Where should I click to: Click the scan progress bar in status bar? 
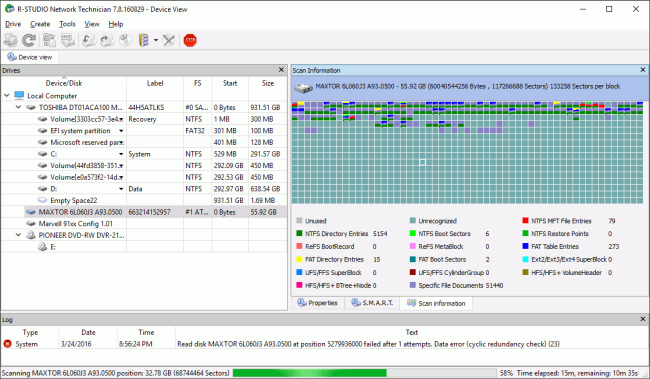[364, 373]
